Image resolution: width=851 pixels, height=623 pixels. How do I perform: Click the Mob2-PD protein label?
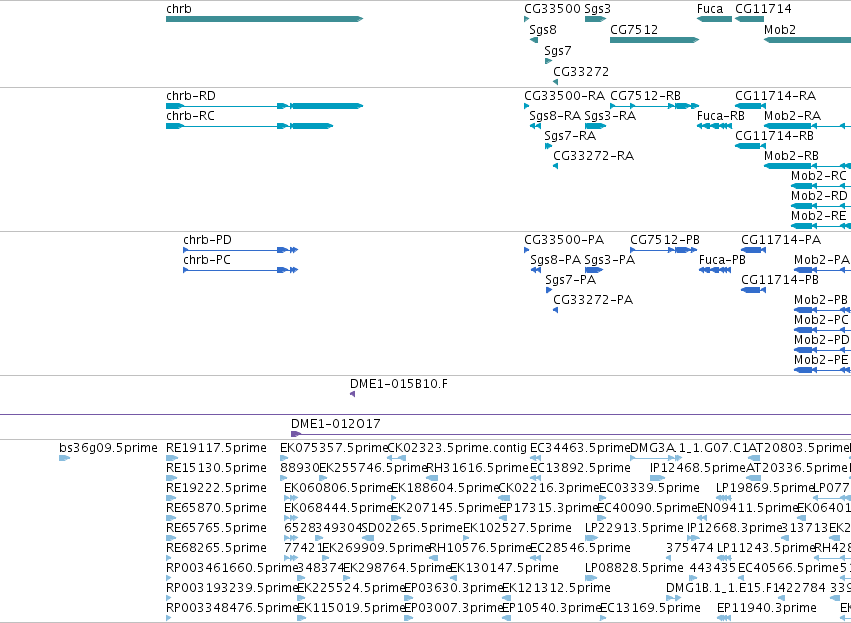click(x=822, y=340)
